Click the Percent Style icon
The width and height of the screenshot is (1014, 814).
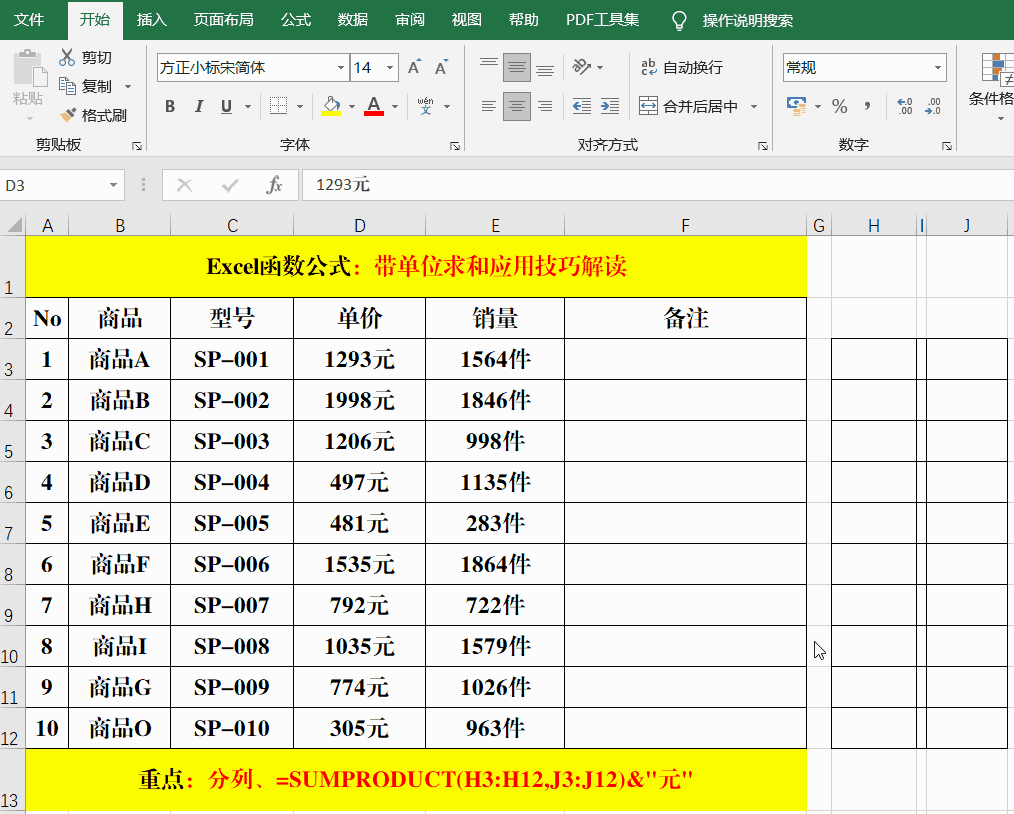point(840,106)
